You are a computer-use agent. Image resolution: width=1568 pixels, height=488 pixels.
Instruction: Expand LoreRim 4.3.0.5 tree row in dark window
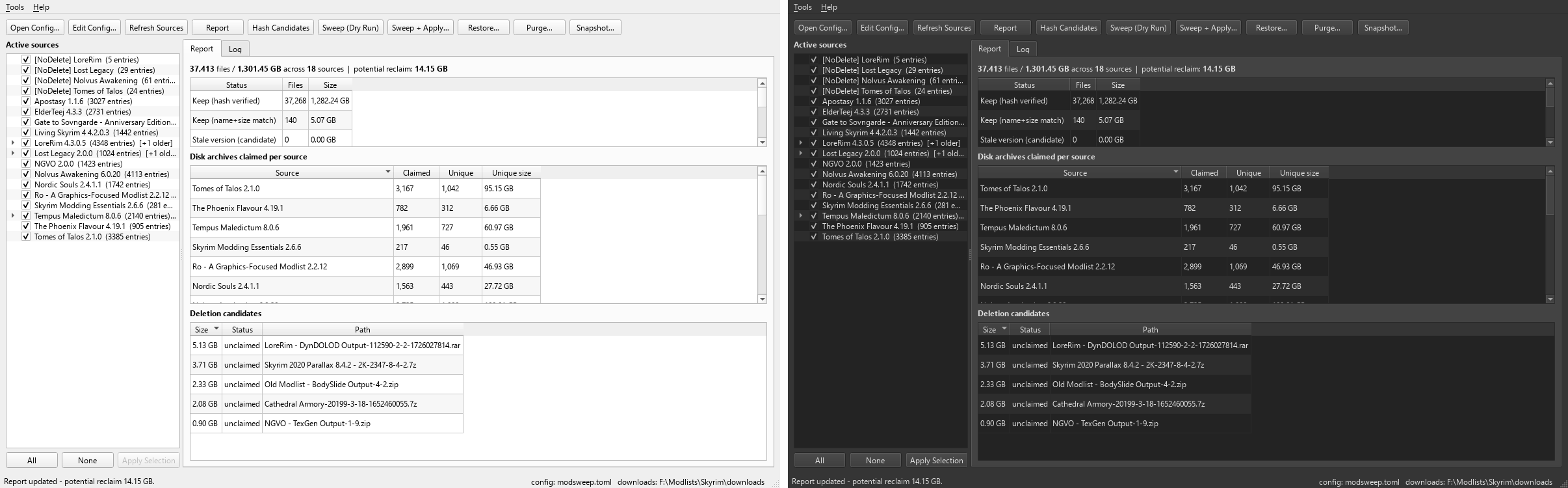[801, 143]
